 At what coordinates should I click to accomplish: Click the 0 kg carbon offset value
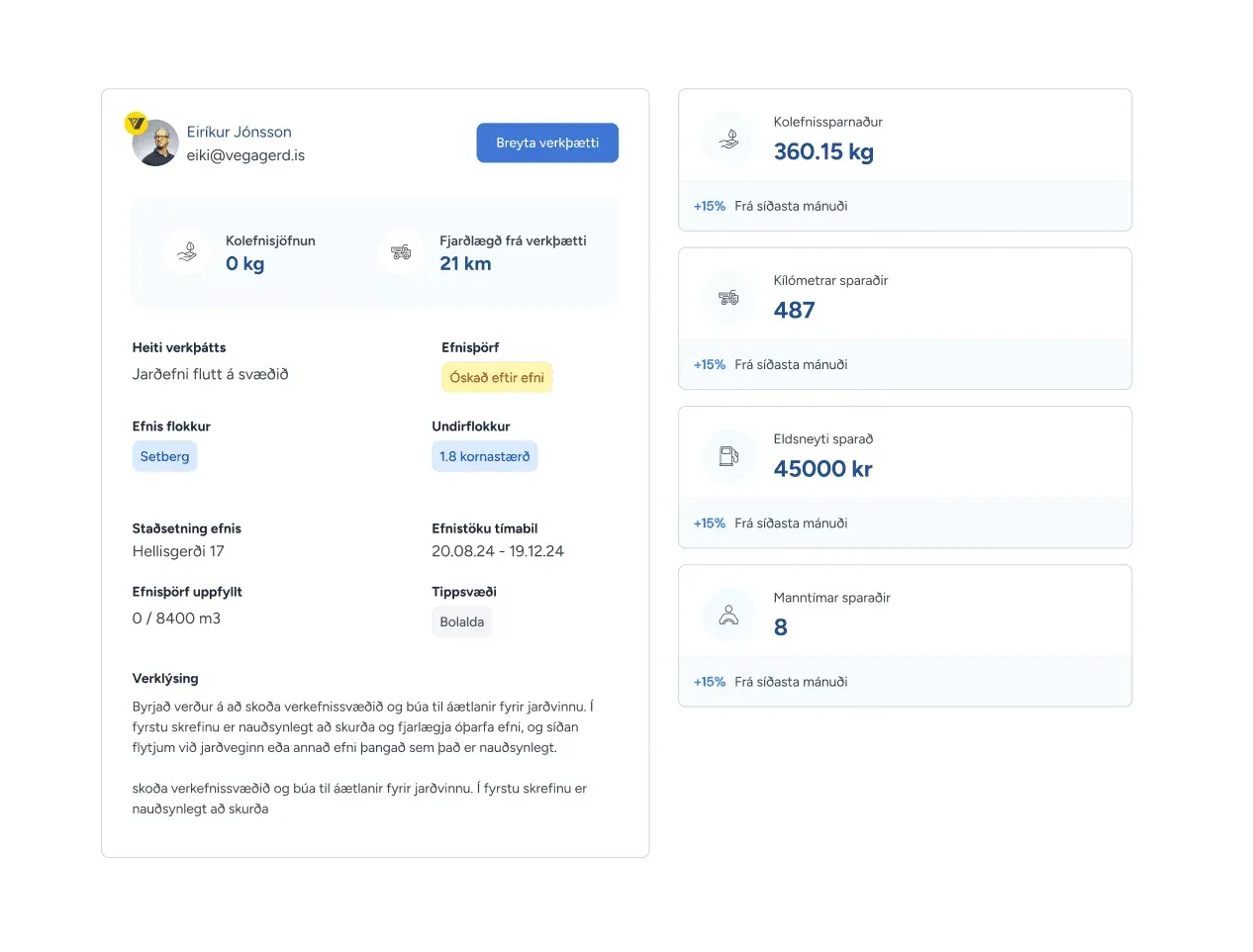[245, 263]
